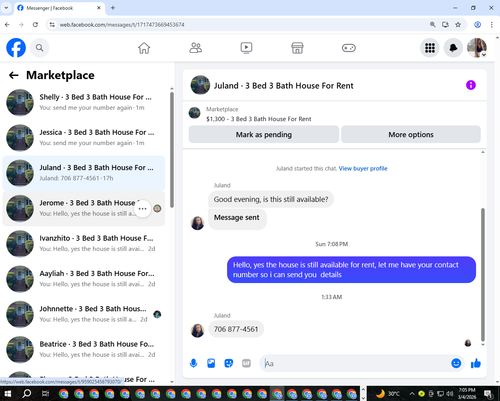Click the browser address bar URL
The height and width of the screenshot is (401, 500).
122,25
